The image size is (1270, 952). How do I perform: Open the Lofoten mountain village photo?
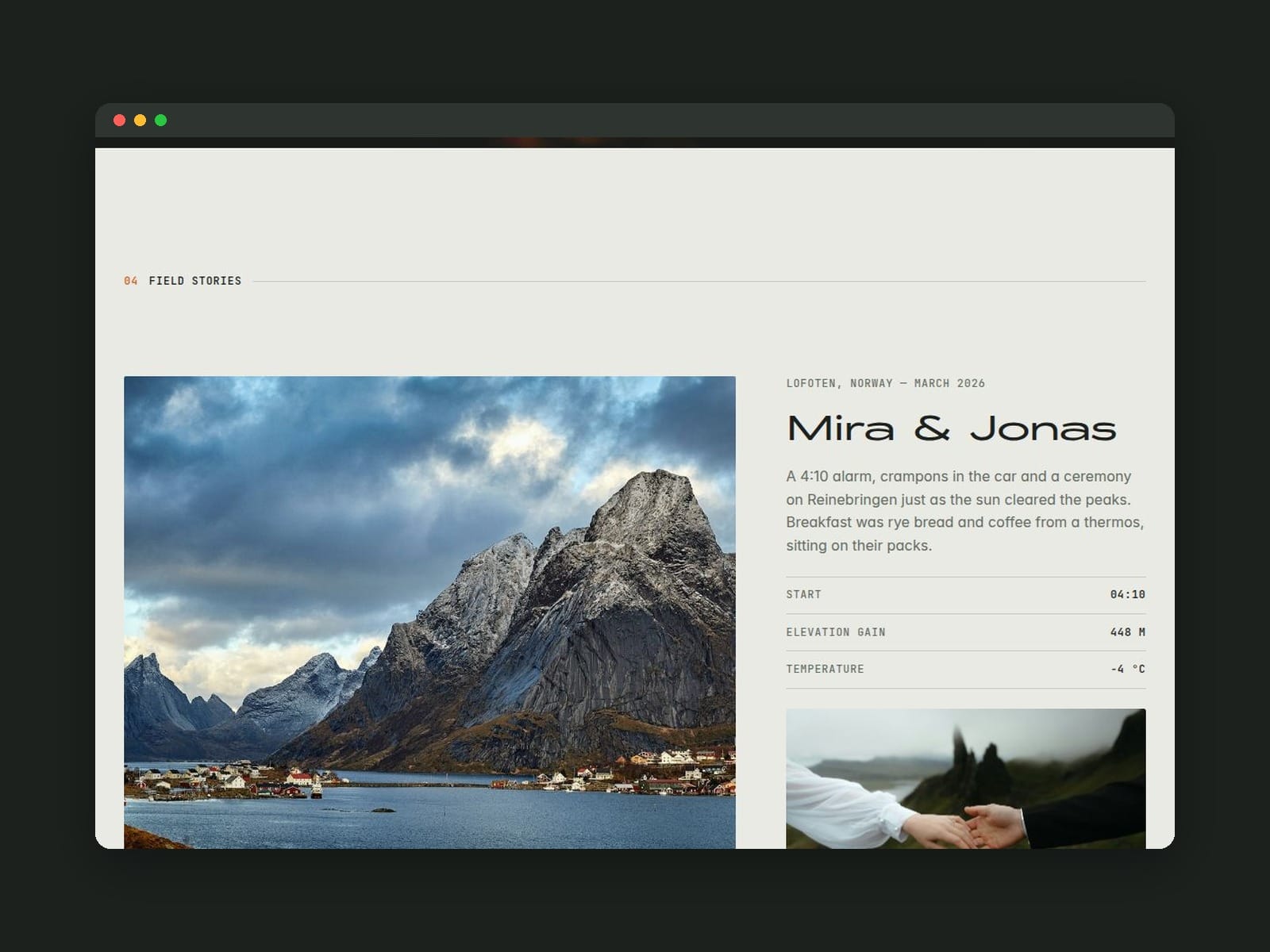point(429,612)
